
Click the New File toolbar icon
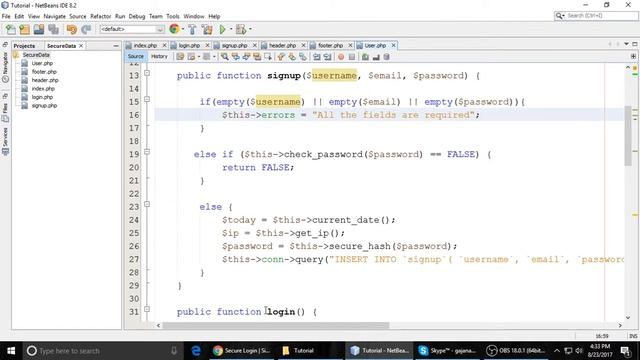click(x=11, y=29)
